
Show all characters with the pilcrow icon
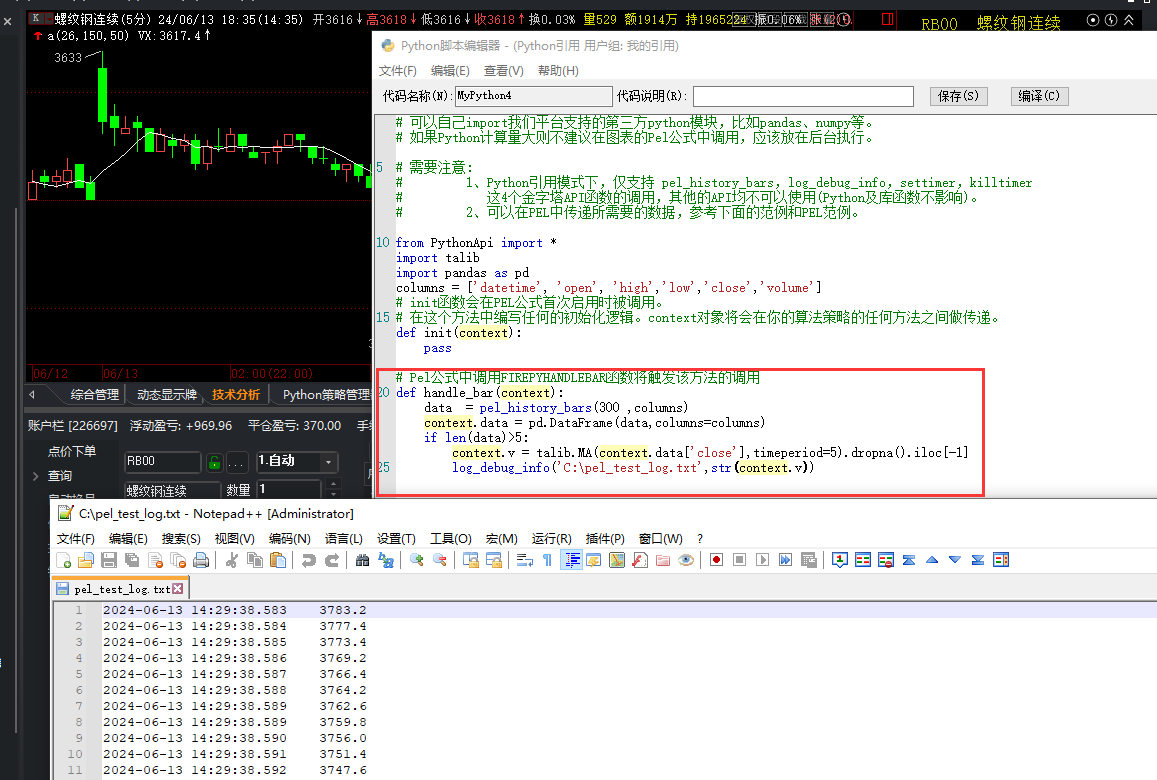tap(548, 560)
